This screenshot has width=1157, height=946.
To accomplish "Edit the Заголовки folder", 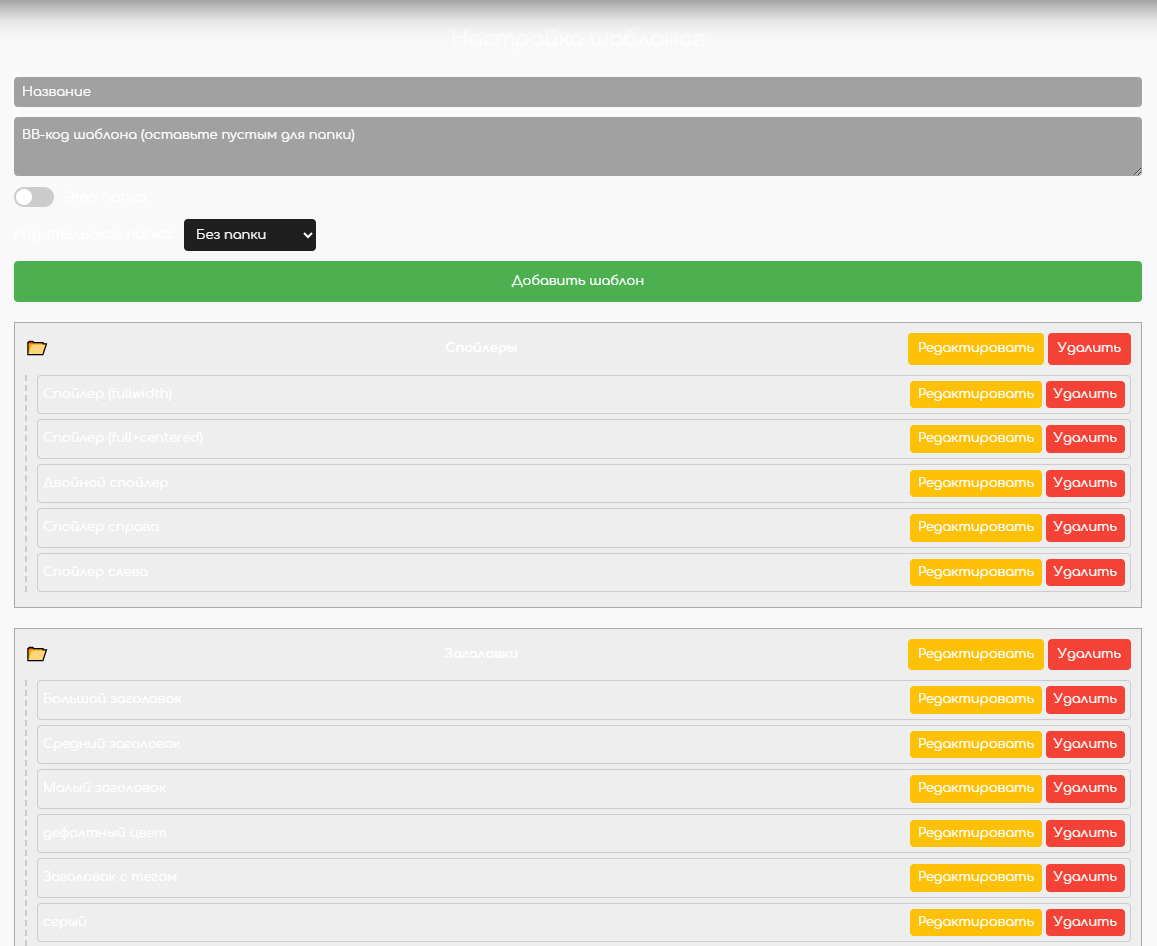I will click(975, 654).
